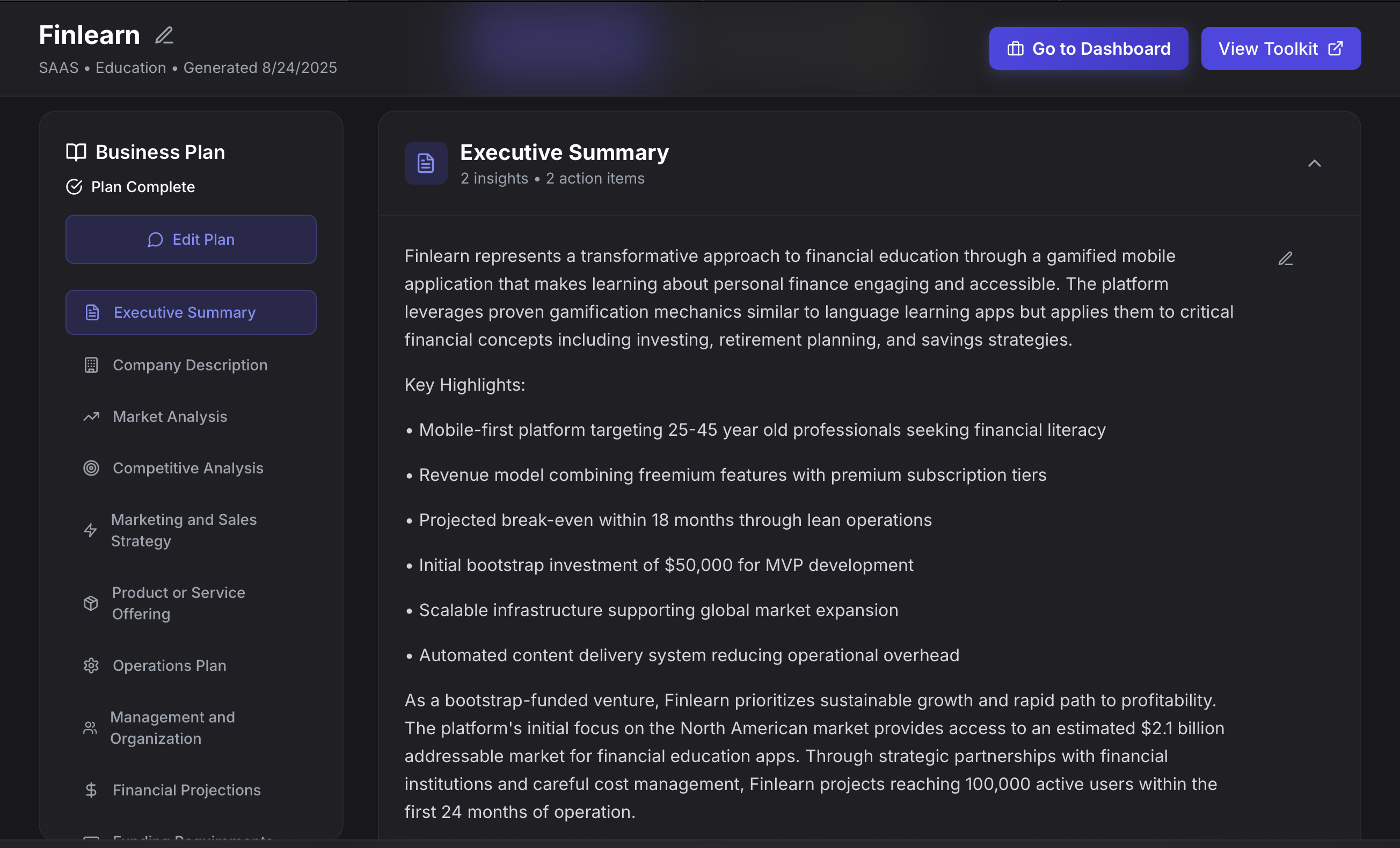
Task: Click the trending arrow icon for Market Analysis
Action: pyautogui.click(x=91, y=417)
